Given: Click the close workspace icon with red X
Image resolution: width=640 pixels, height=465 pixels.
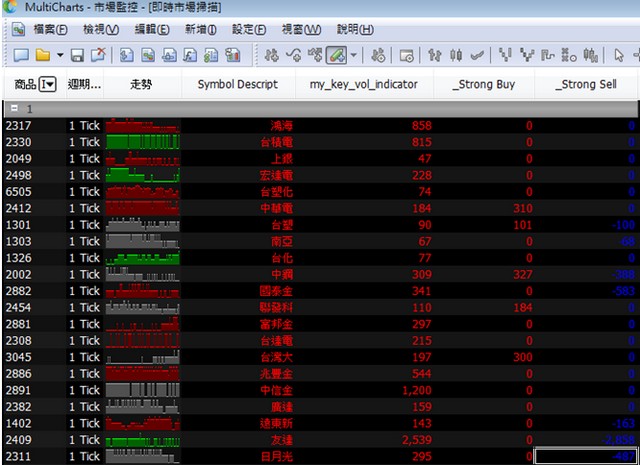Looking at the screenshot, I should [x=98, y=55].
